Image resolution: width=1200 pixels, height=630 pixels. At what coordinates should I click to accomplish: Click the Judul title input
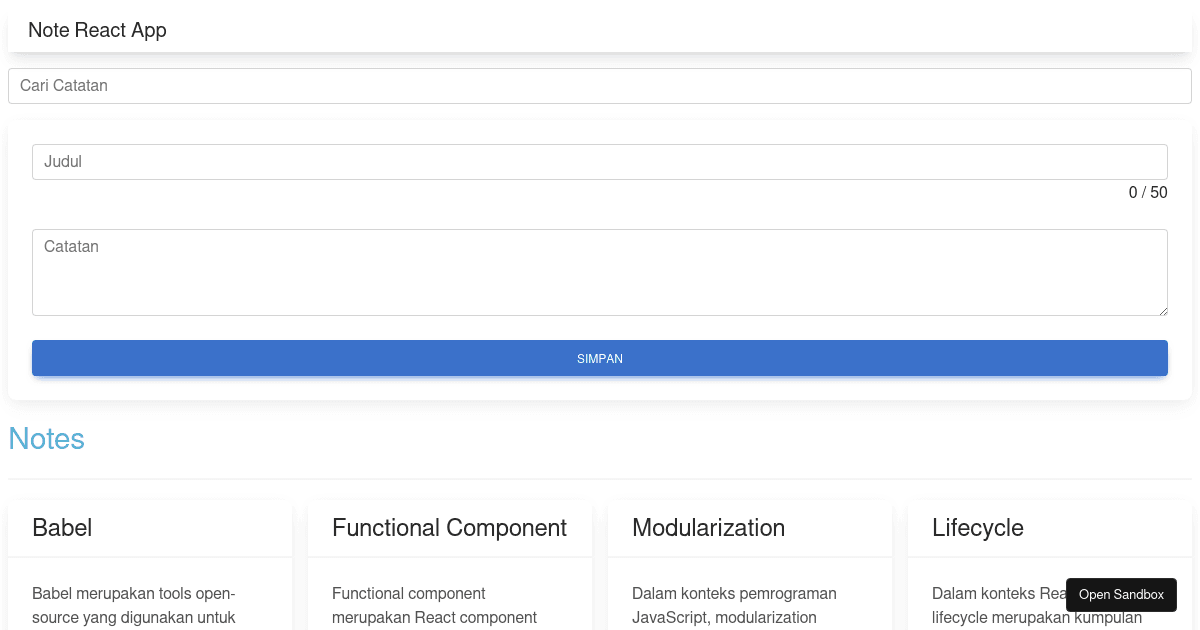click(x=600, y=161)
